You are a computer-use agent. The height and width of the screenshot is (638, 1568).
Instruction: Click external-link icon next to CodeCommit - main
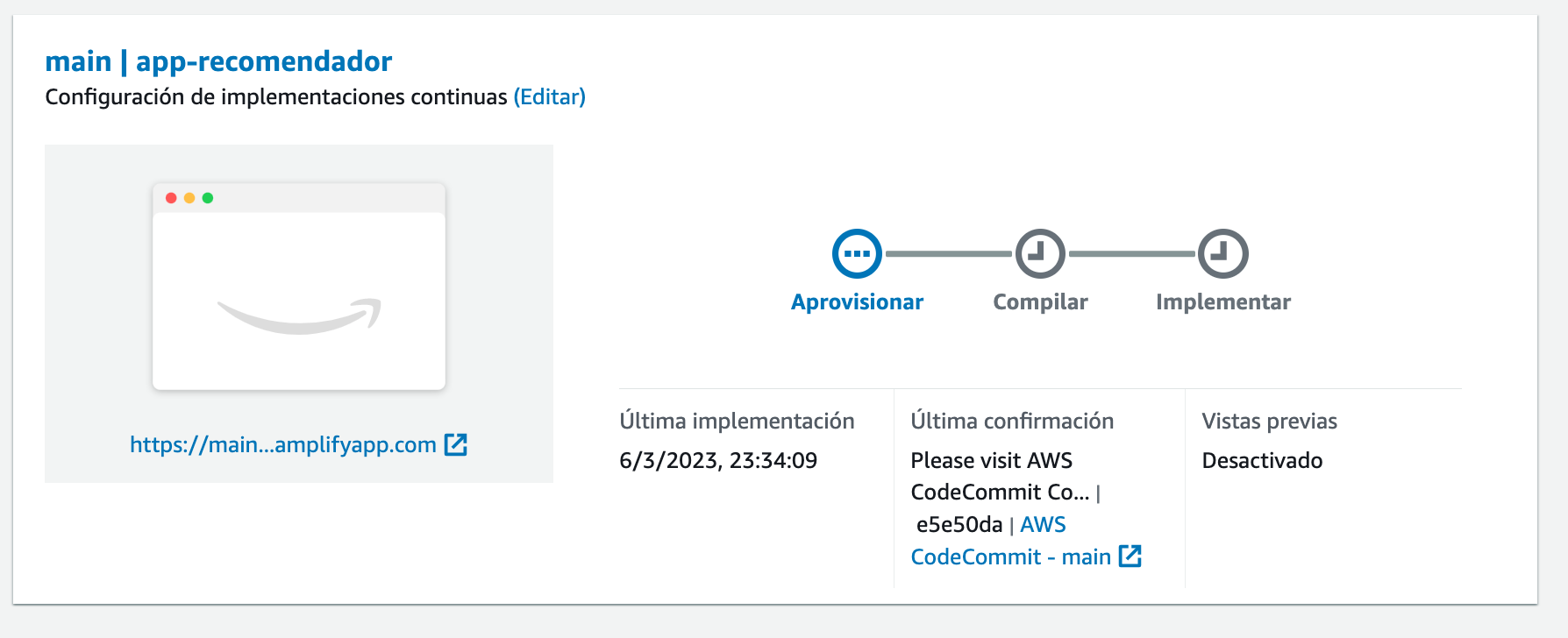(1130, 556)
